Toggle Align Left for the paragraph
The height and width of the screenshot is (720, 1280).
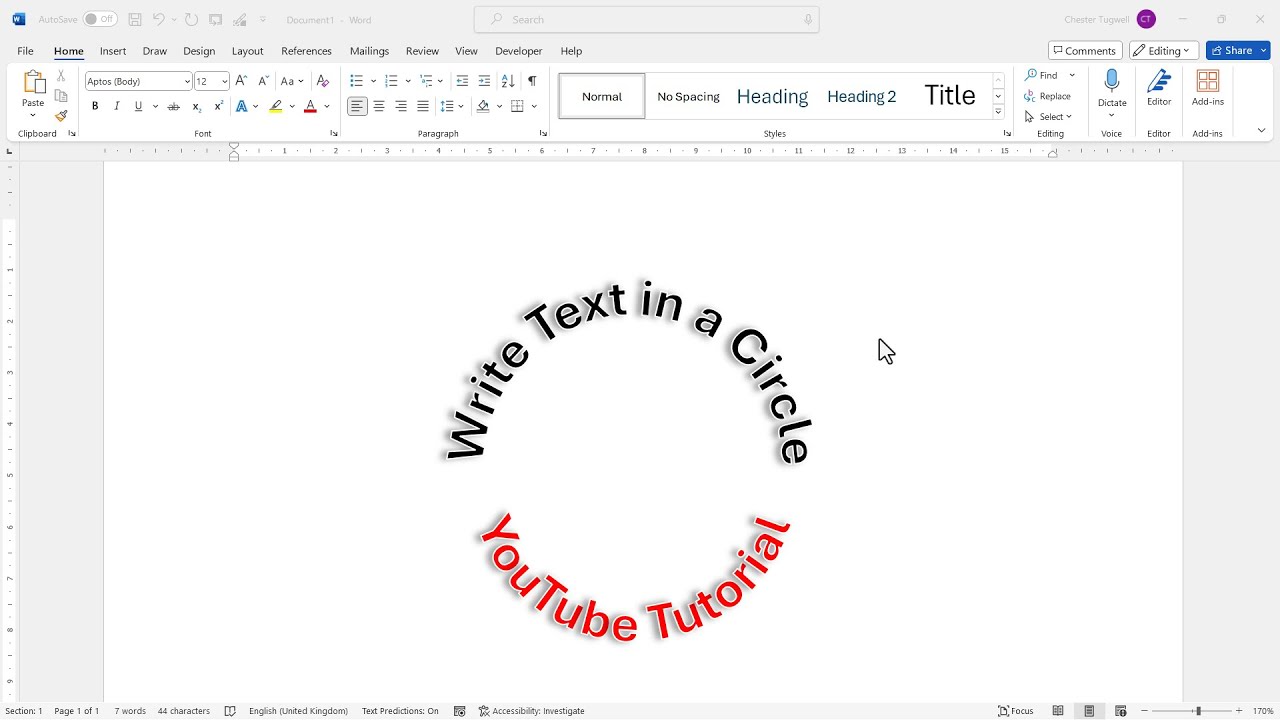click(357, 106)
